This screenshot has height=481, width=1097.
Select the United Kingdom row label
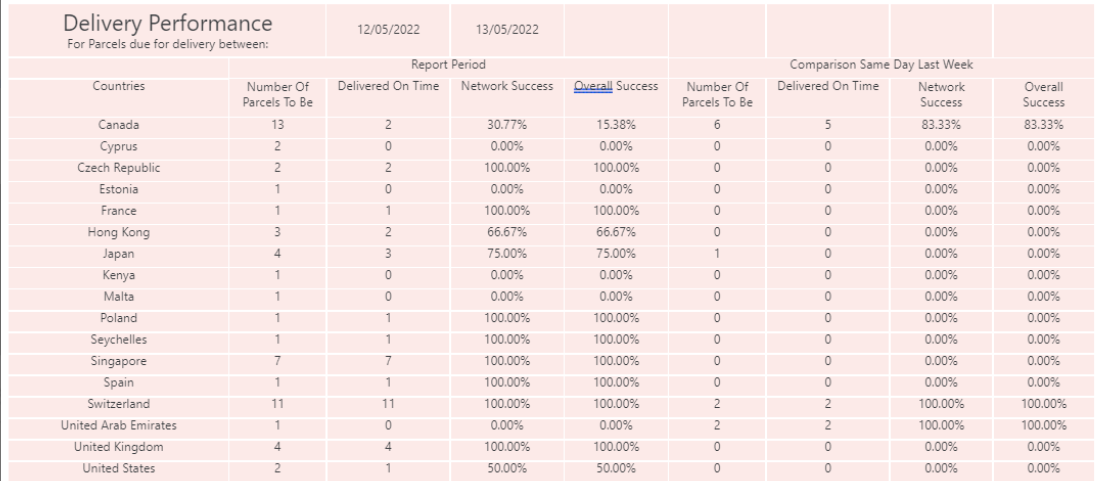119,447
